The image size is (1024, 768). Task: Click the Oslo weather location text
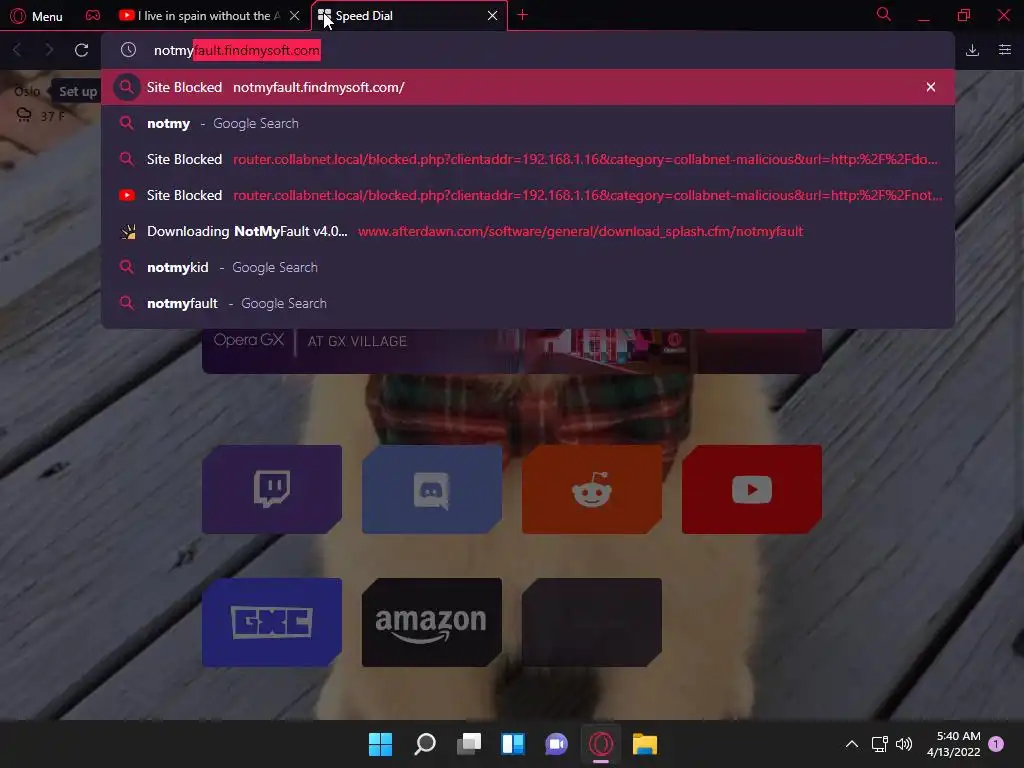[x=27, y=91]
